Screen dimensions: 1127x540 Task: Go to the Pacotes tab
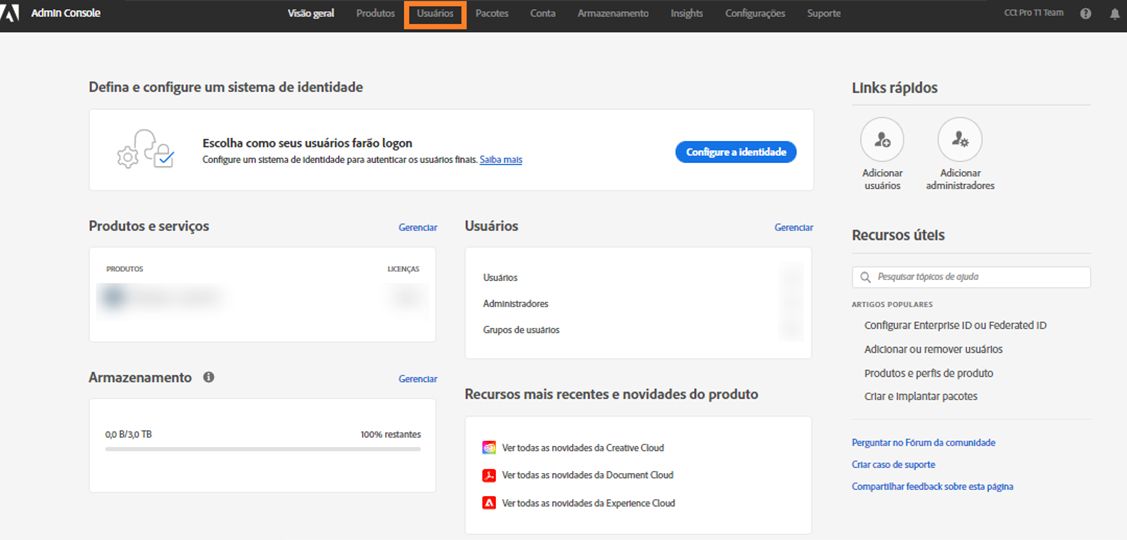point(492,14)
